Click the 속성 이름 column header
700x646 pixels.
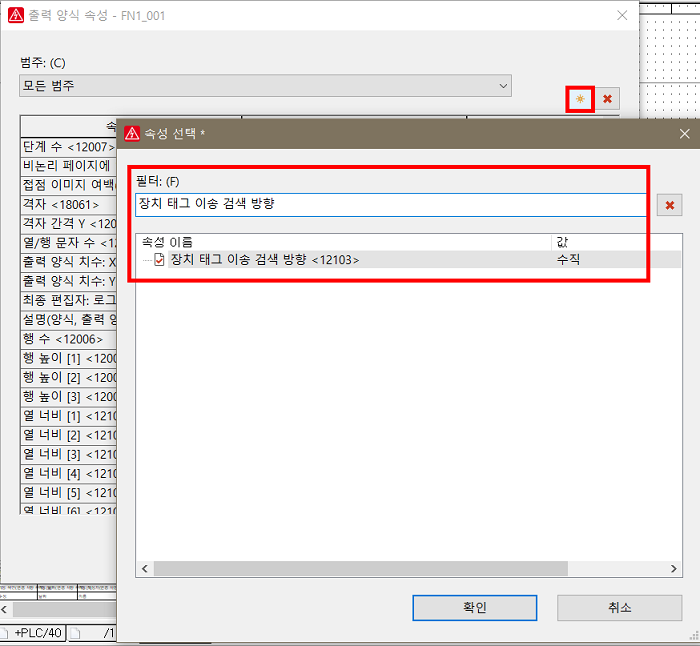(x=344, y=242)
